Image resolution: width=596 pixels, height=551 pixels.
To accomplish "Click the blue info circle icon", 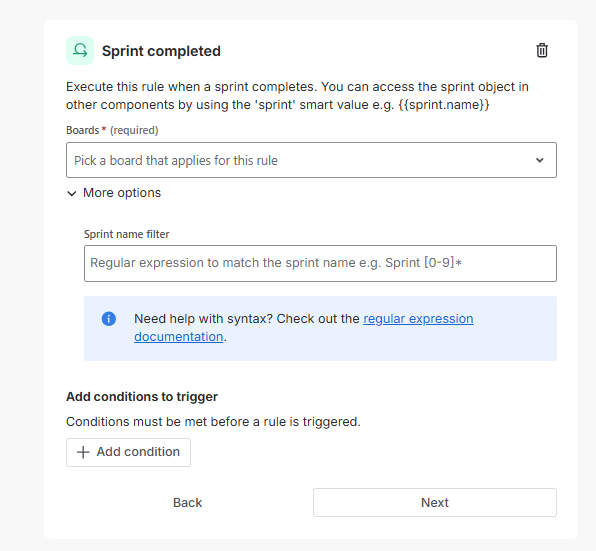I will pos(109,318).
